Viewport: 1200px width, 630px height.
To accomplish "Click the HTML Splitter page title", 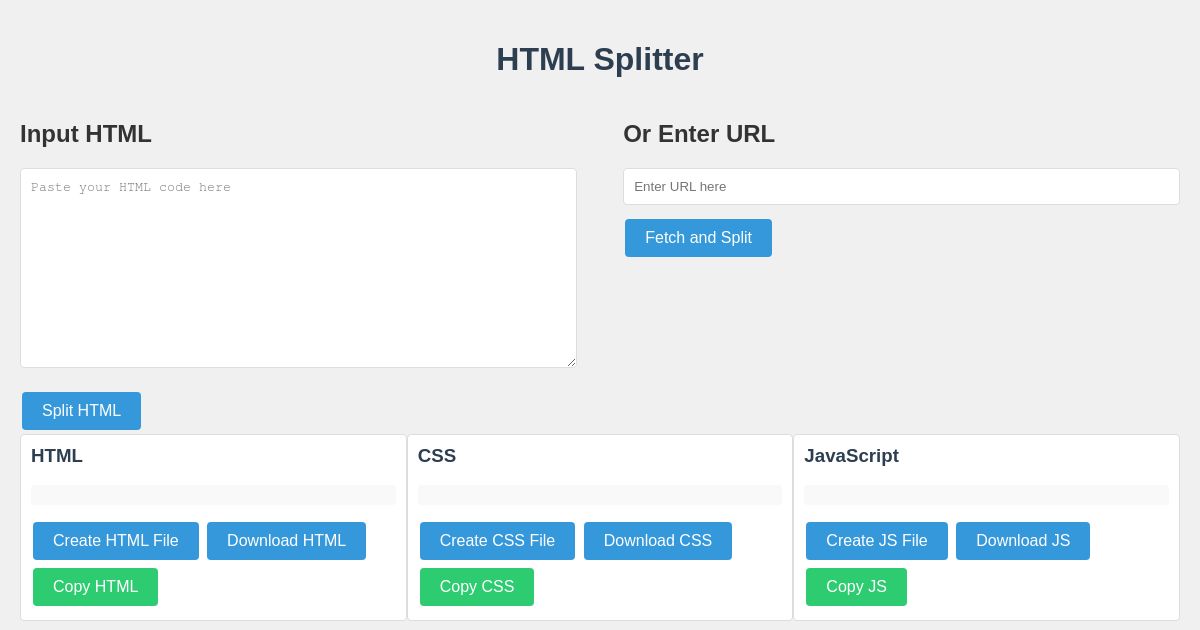I will tap(600, 59).
